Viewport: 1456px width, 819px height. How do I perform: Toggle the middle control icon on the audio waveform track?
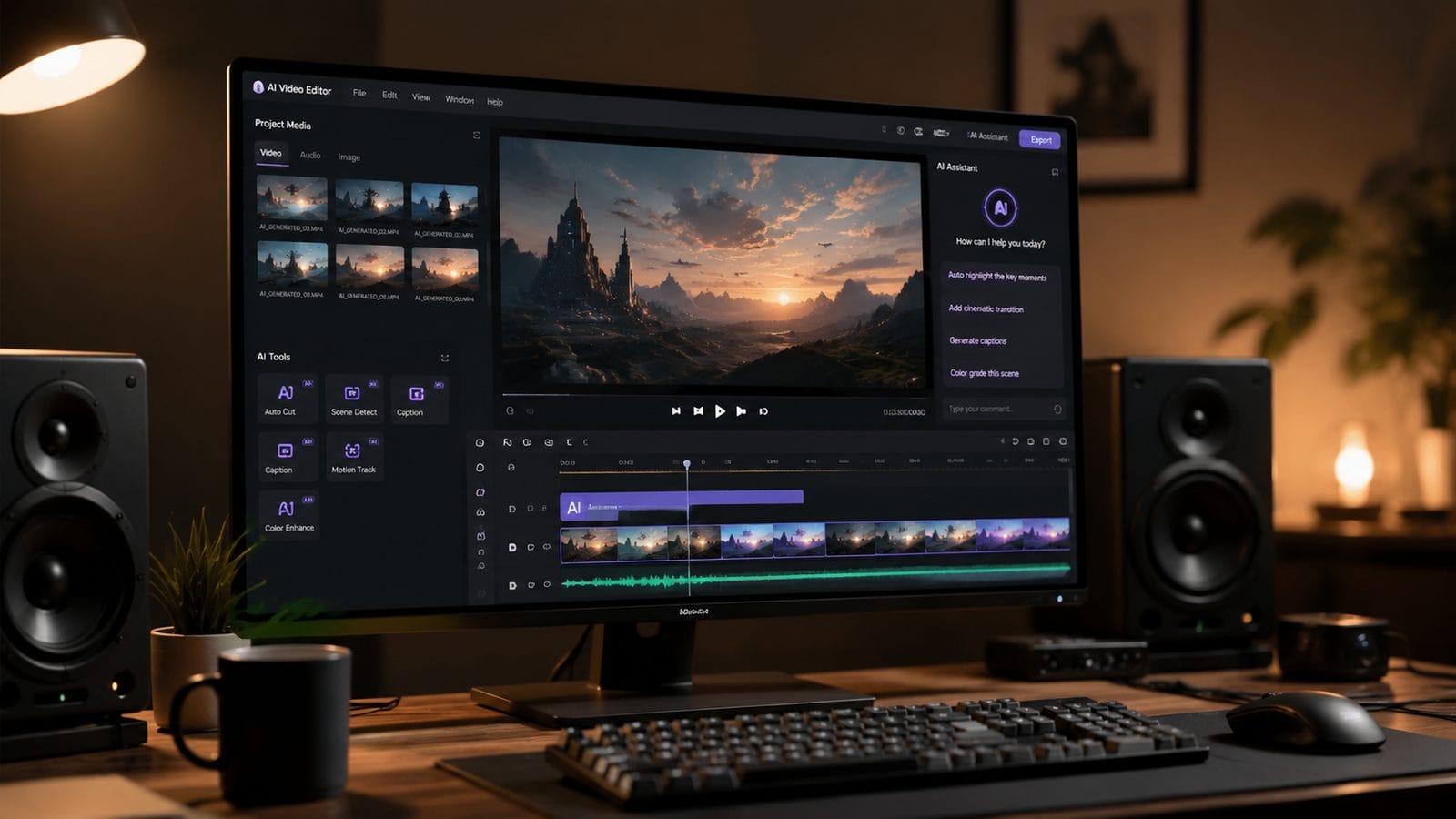pos(531,585)
